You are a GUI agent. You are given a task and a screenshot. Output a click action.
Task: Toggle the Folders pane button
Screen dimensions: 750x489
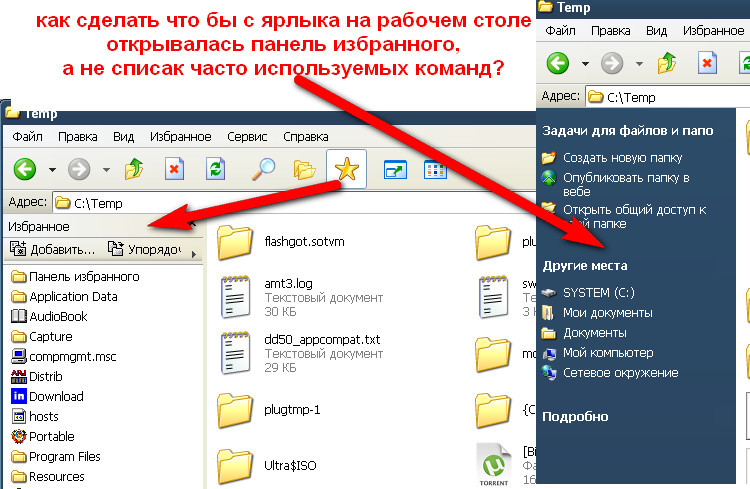click(x=304, y=169)
